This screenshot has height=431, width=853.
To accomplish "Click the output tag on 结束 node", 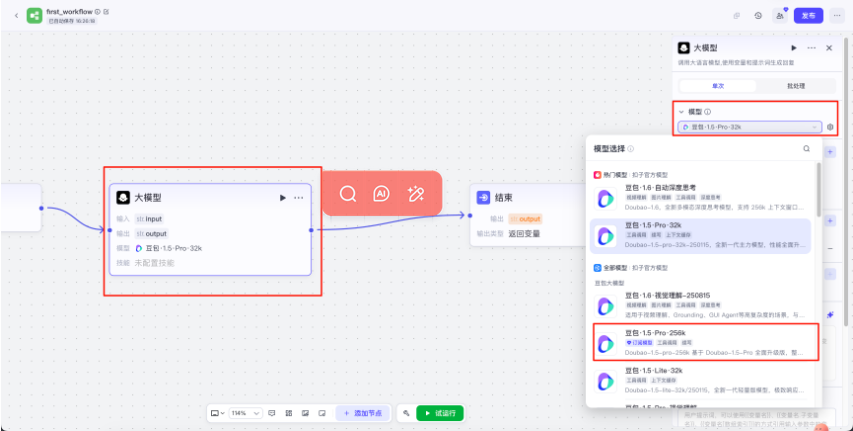I will [526, 219].
